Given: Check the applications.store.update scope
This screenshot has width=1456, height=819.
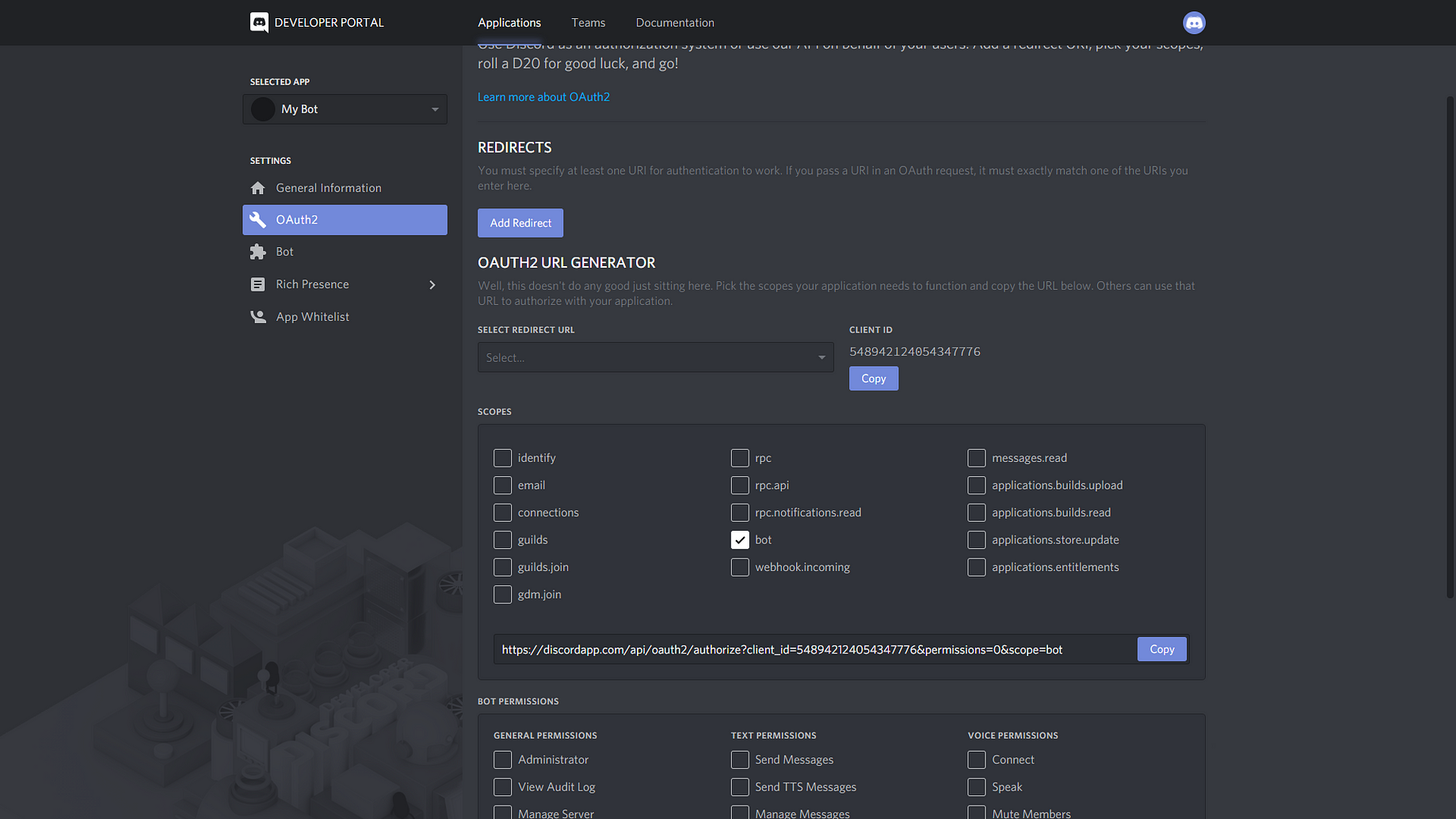Looking at the screenshot, I should click(977, 539).
